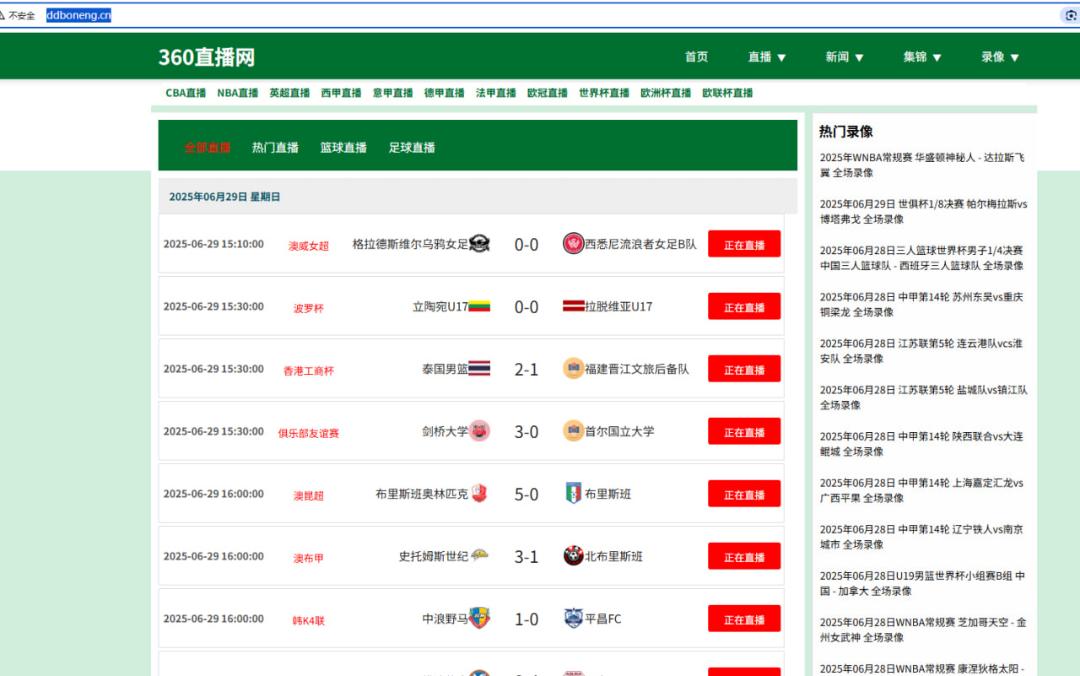Click 格拉德斯维尔乌鸦女足 team logo

point(479,244)
